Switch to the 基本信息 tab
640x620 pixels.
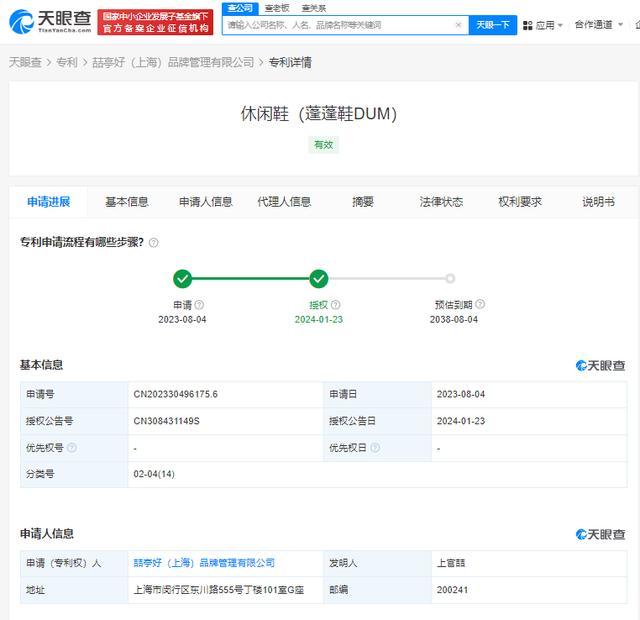pyautogui.click(x=127, y=202)
